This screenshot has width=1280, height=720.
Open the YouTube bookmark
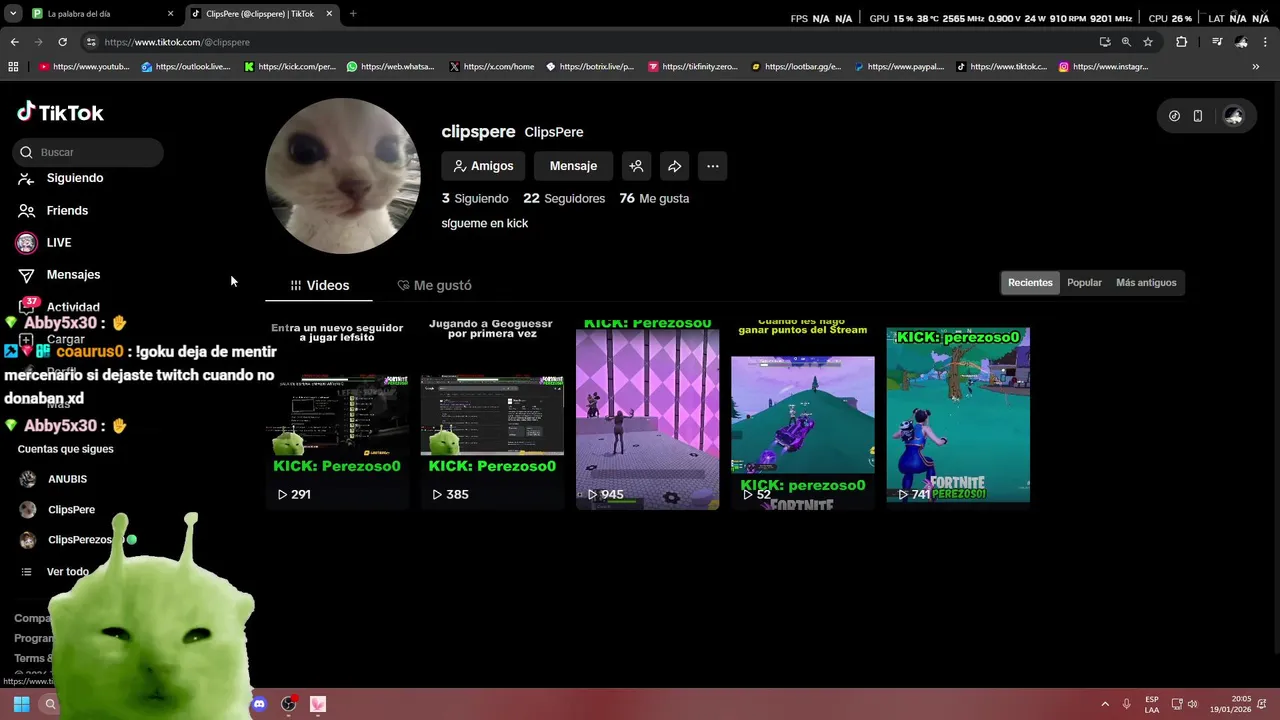pos(84,67)
